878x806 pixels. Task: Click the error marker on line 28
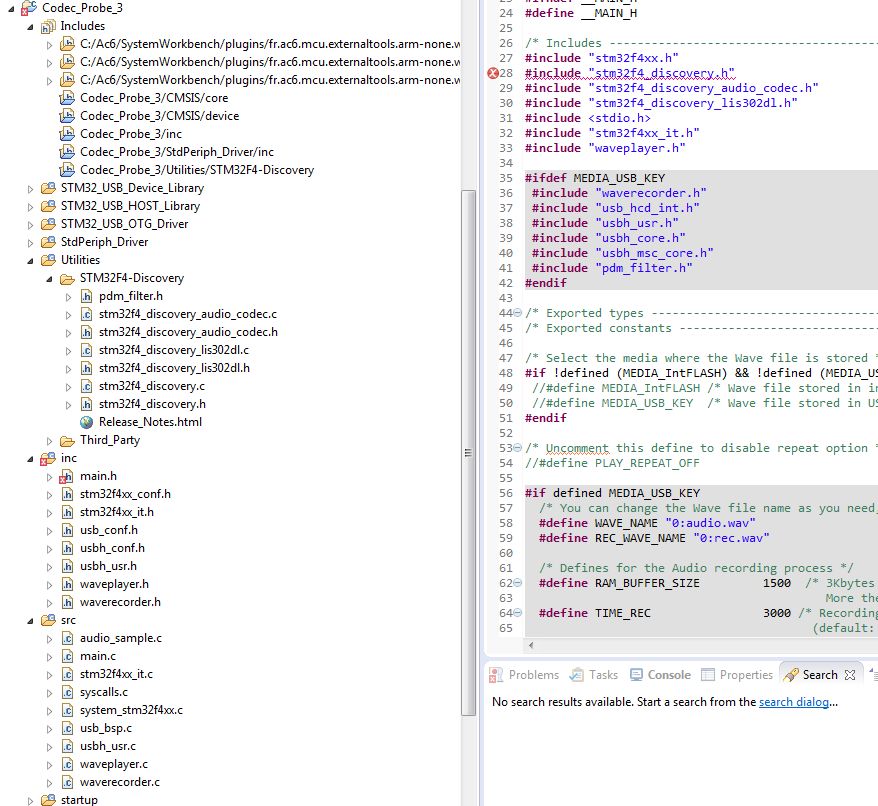(492, 73)
